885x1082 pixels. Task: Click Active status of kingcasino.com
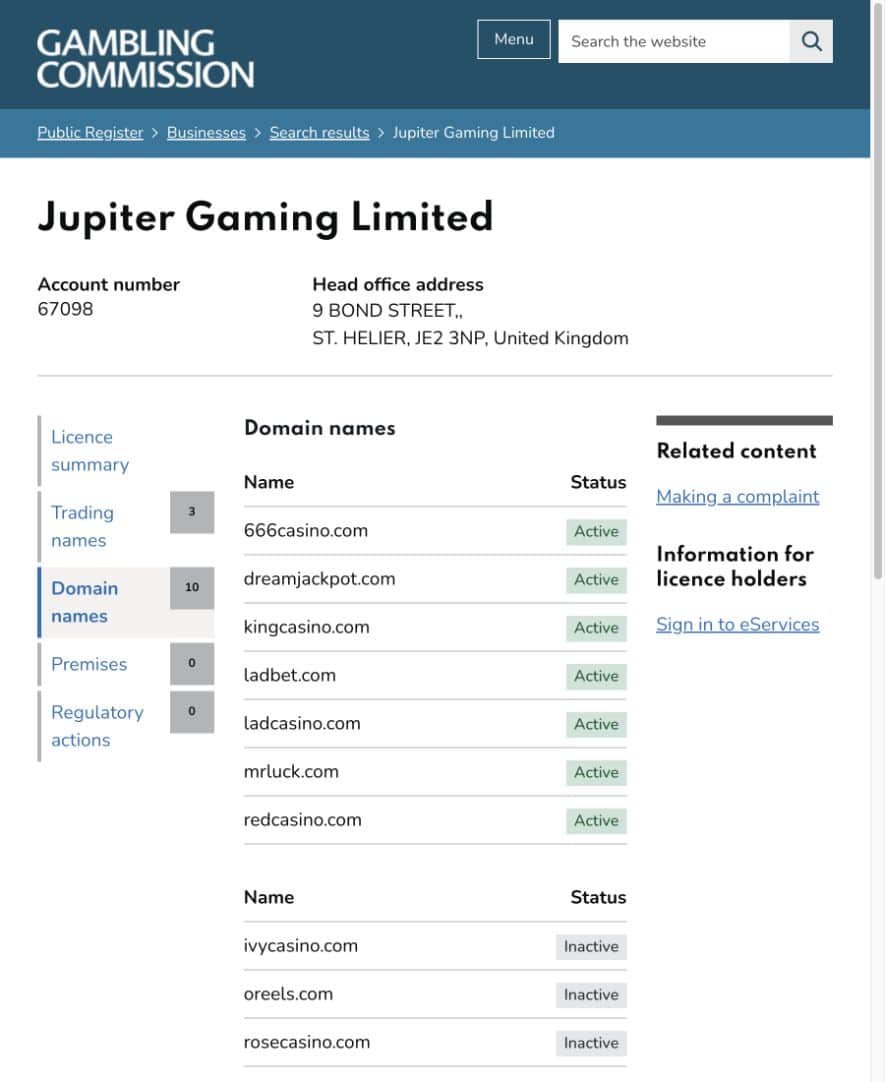tap(597, 629)
